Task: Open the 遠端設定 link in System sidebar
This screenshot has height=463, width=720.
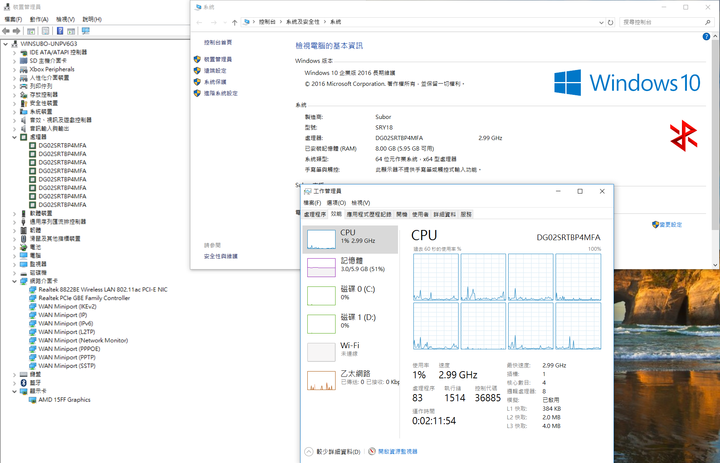Action: tap(215, 71)
